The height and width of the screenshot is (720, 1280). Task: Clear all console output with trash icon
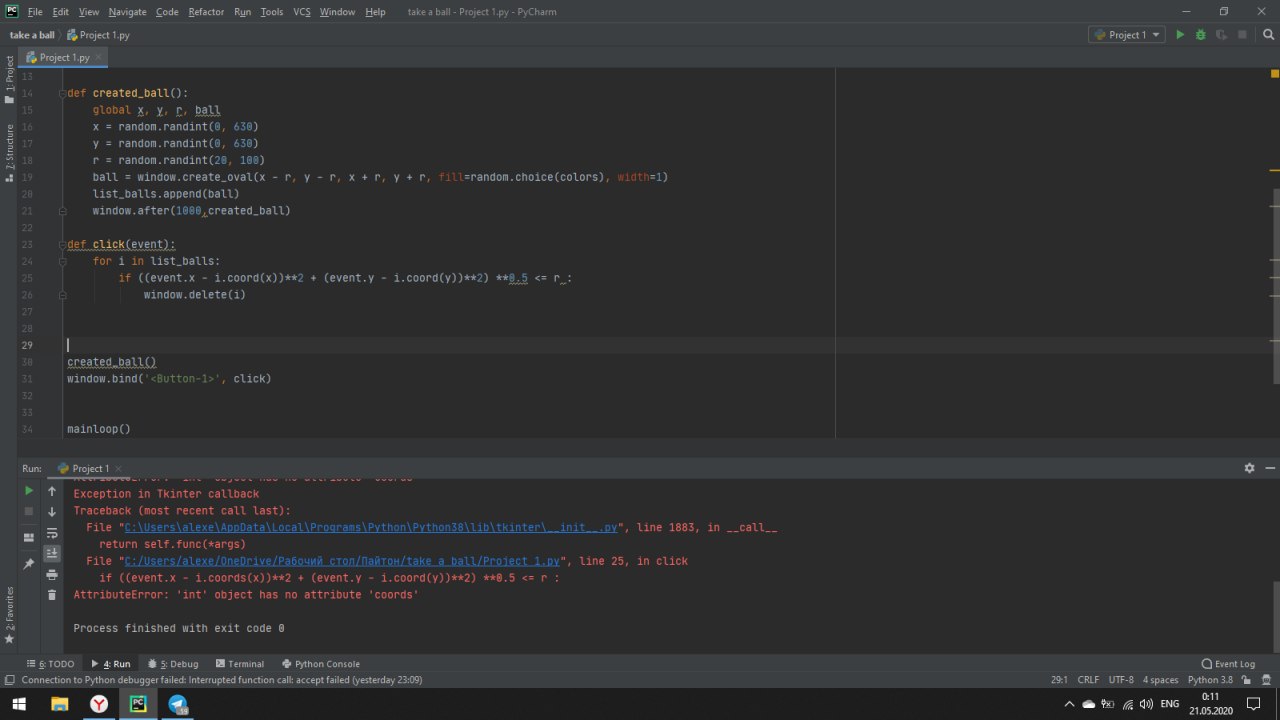[52, 595]
